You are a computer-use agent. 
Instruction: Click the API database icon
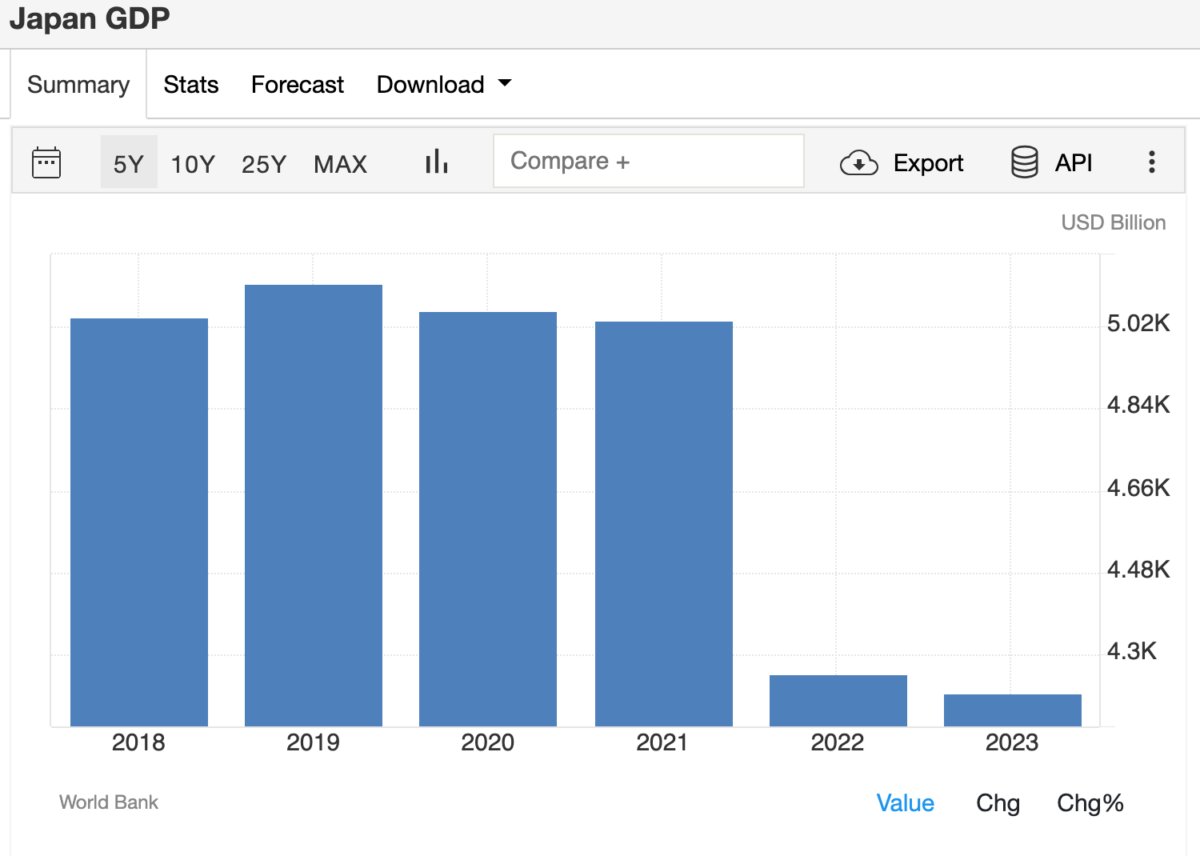[1024, 163]
